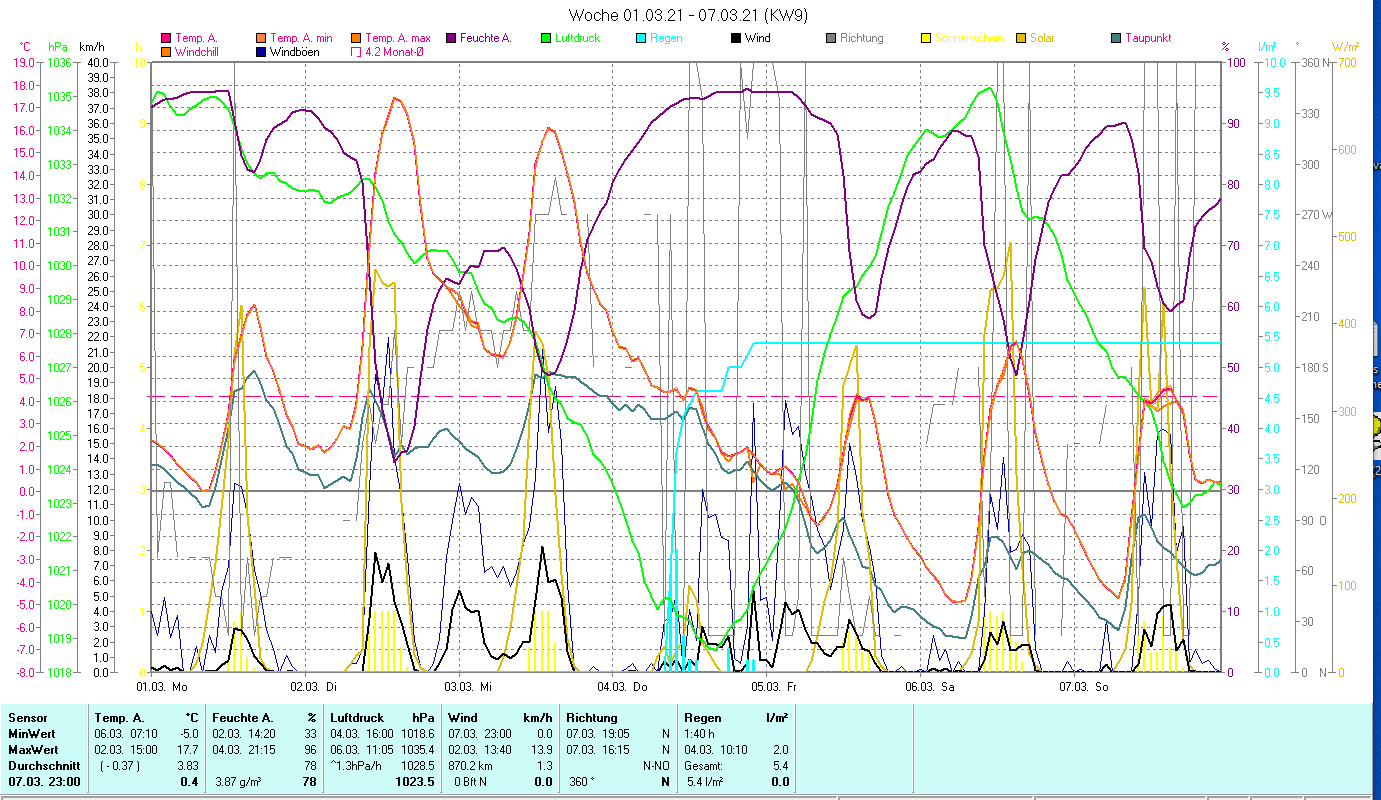Click the MaxWert row label
The height and width of the screenshot is (800, 1381).
tap(32, 750)
